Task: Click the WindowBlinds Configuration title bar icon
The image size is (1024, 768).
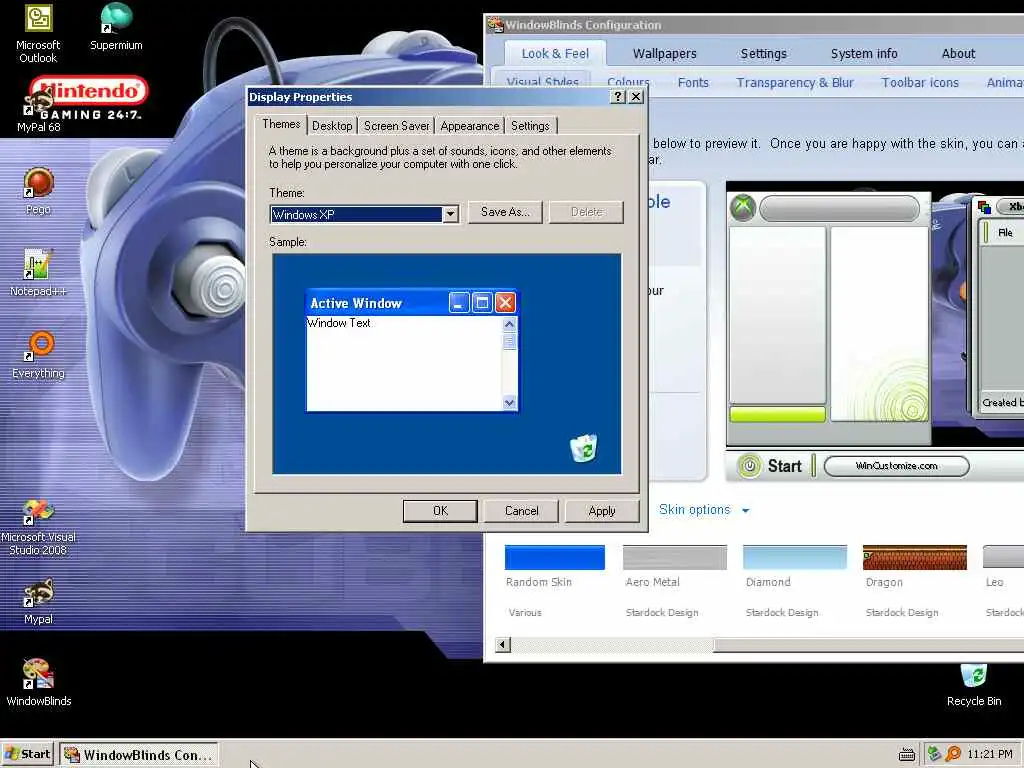Action: click(496, 25)
